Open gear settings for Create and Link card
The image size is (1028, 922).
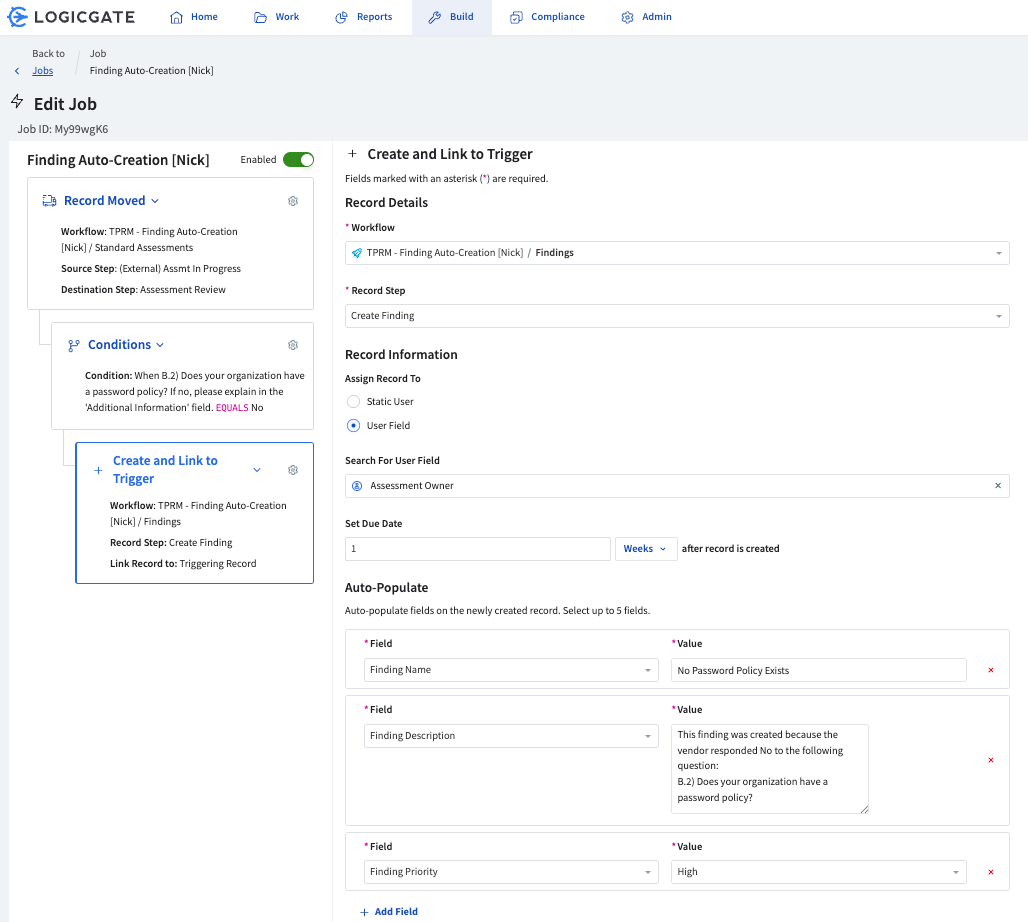click(293, 470)
